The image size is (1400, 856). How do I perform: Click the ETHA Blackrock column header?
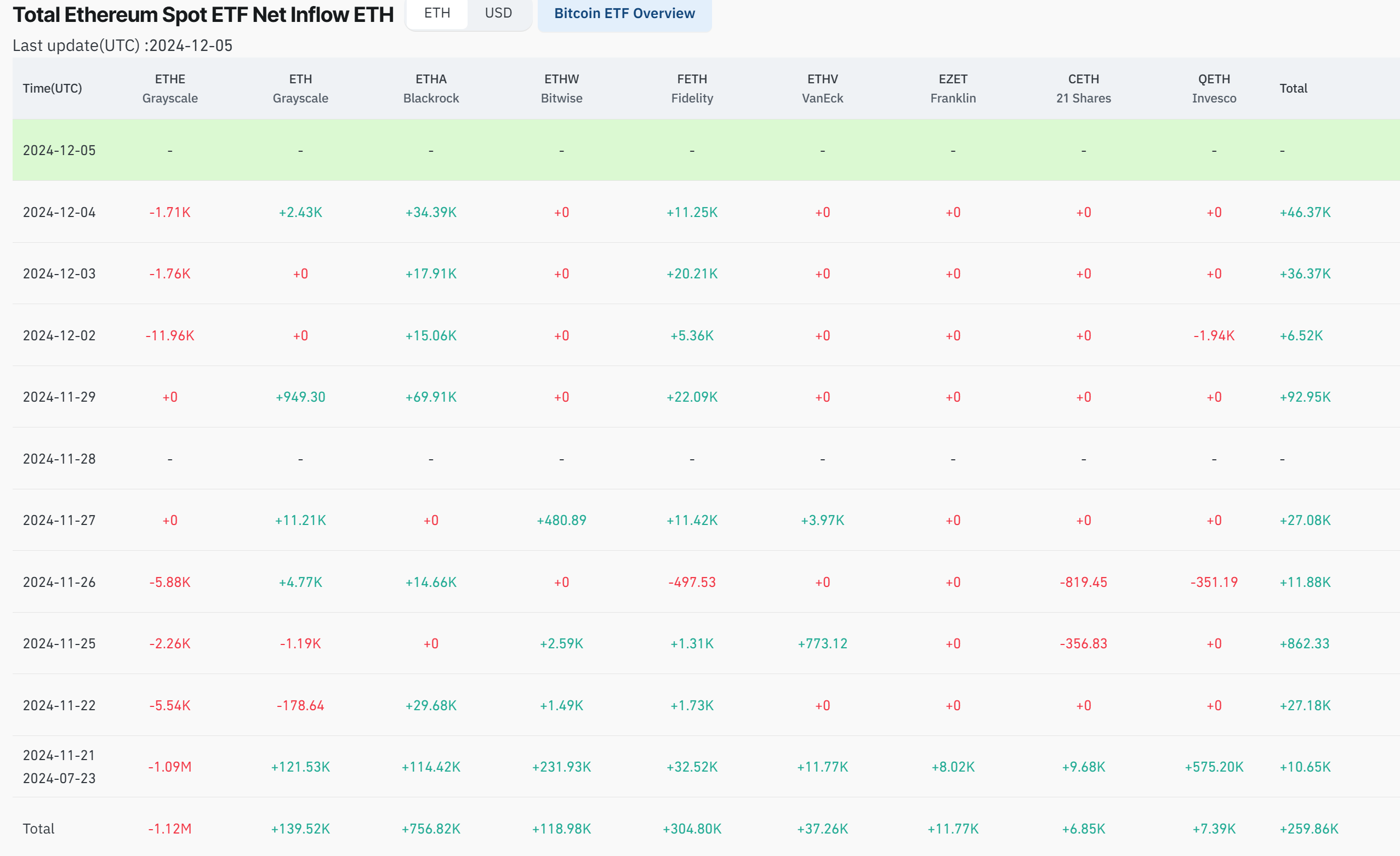(431, 88)
